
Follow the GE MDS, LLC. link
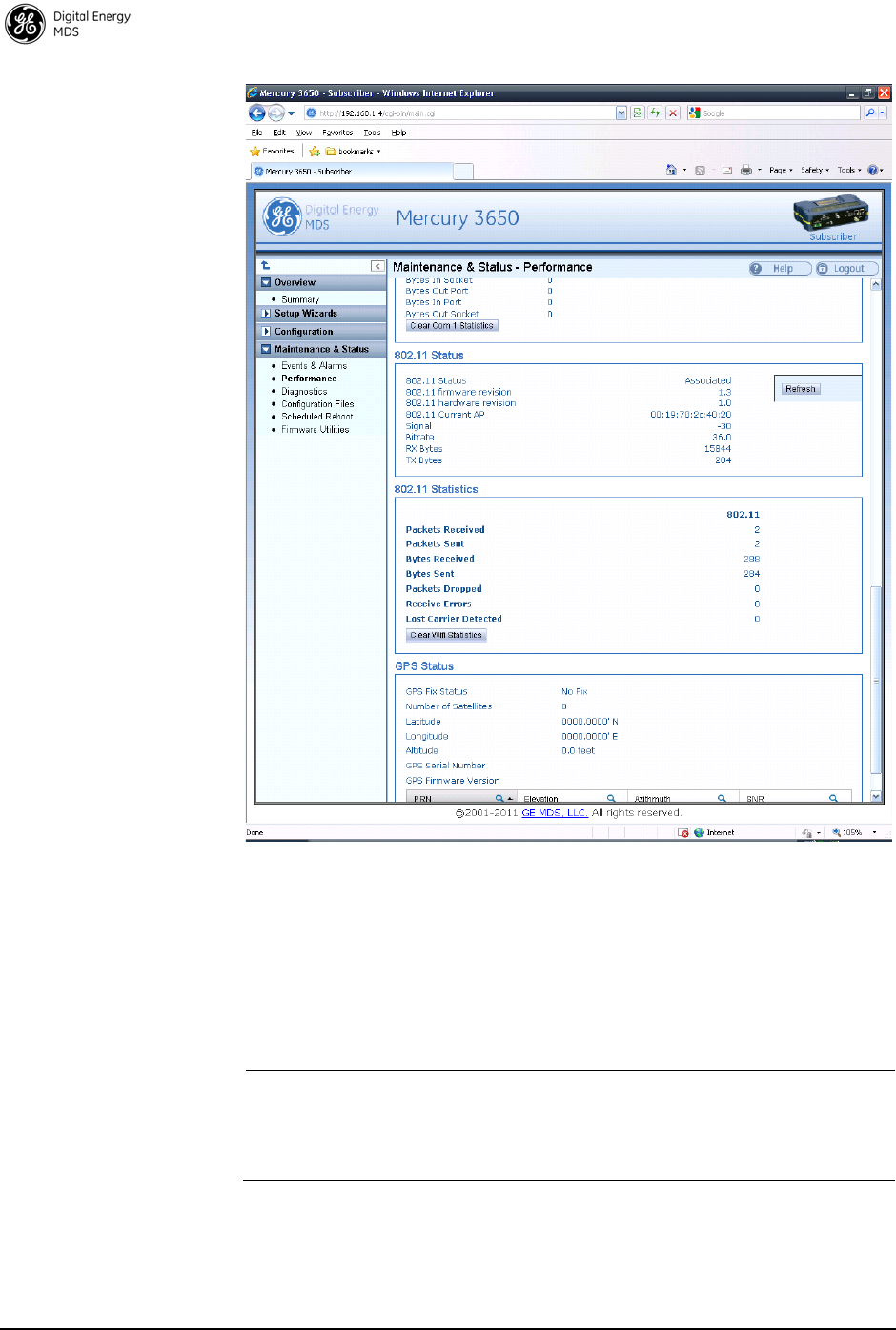[555, 813]
